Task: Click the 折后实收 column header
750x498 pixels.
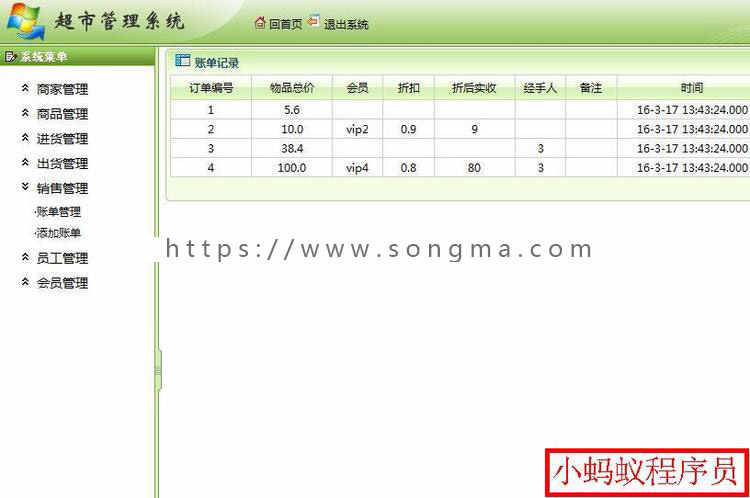Action: coord(474,88)
